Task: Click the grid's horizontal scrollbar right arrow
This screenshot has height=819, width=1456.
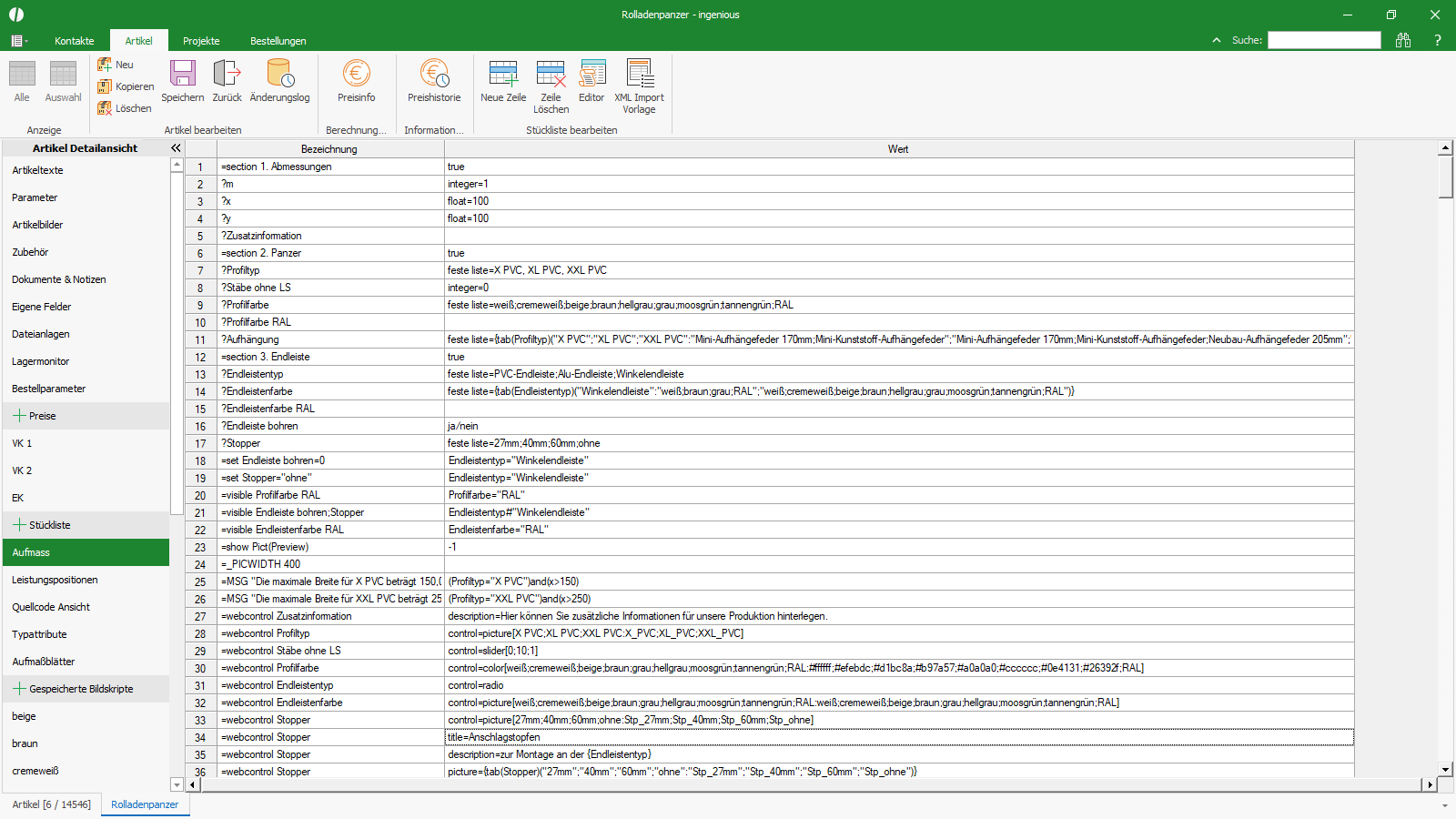Action: [x=1430, y=784]
